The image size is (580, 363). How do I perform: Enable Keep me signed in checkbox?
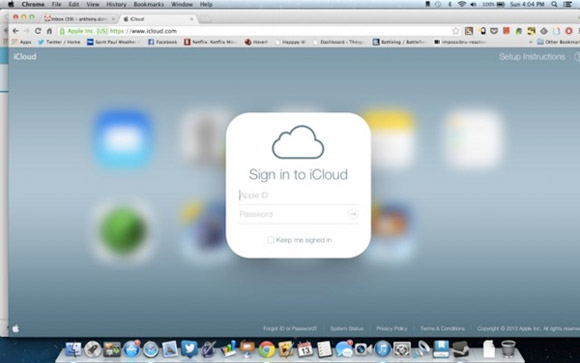pos(271,240)
